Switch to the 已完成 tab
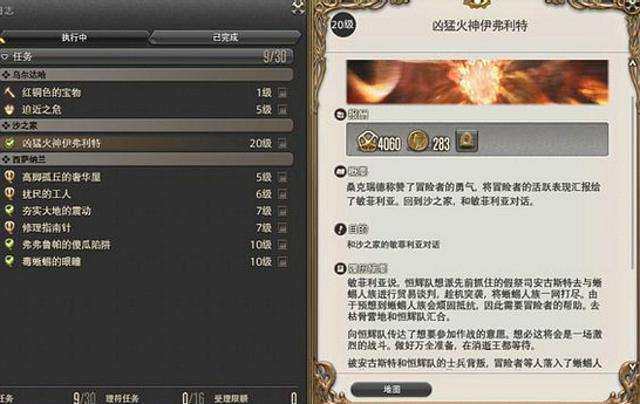Viewport: 640px width, 404px height. click(225, 38)
